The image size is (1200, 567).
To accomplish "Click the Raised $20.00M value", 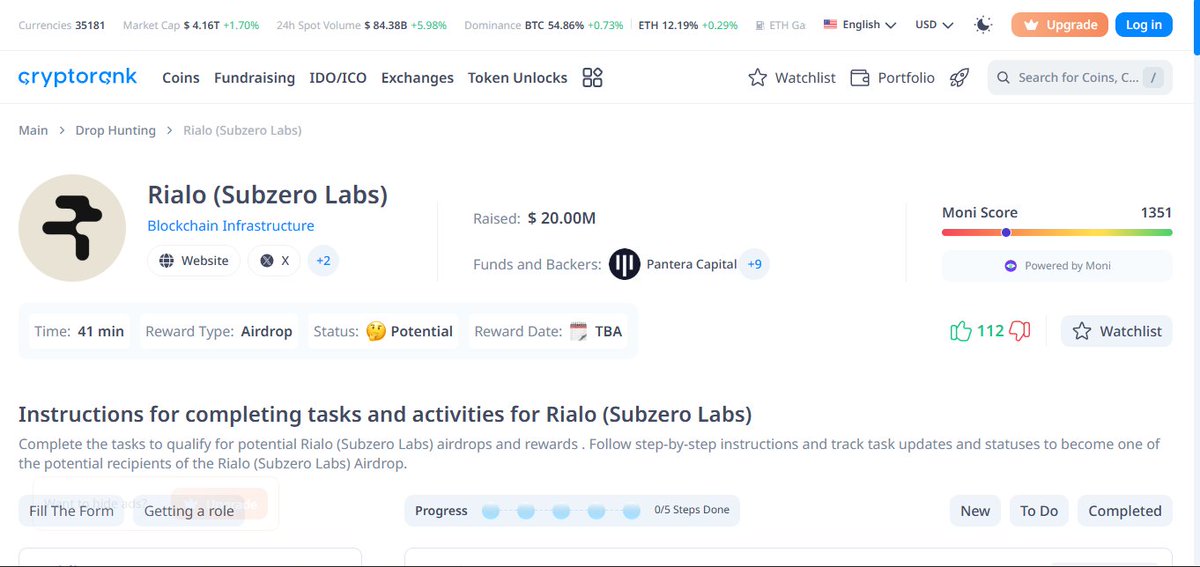I will tap(561, 218).
